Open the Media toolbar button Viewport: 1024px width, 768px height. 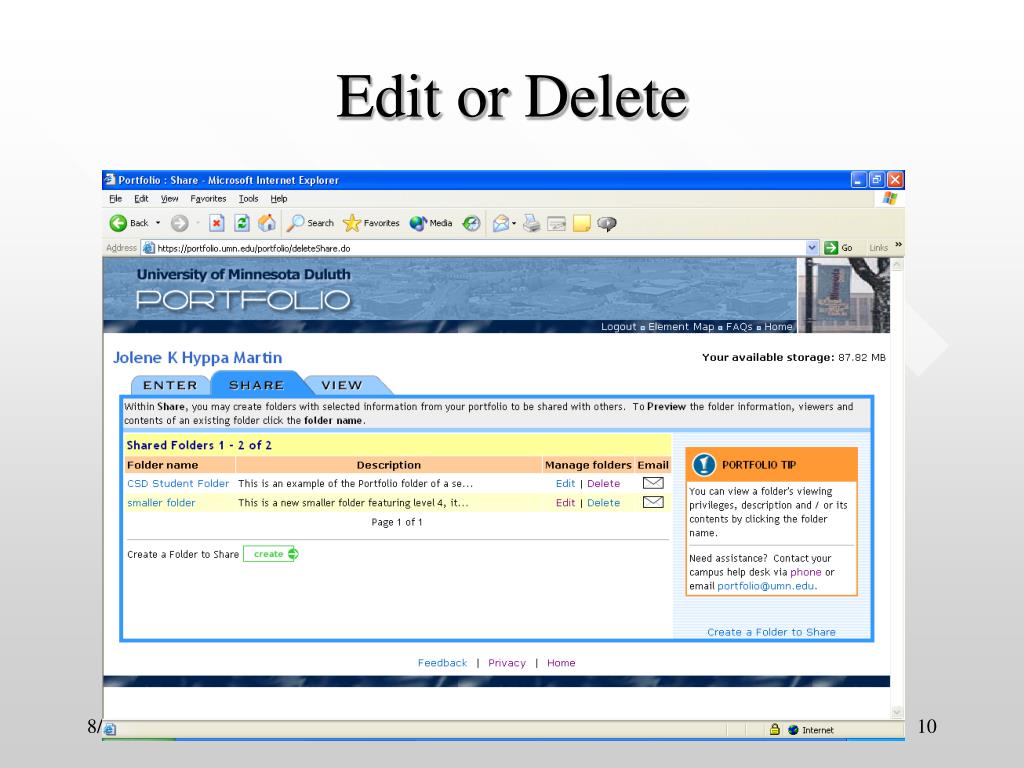tap(431, 223)
